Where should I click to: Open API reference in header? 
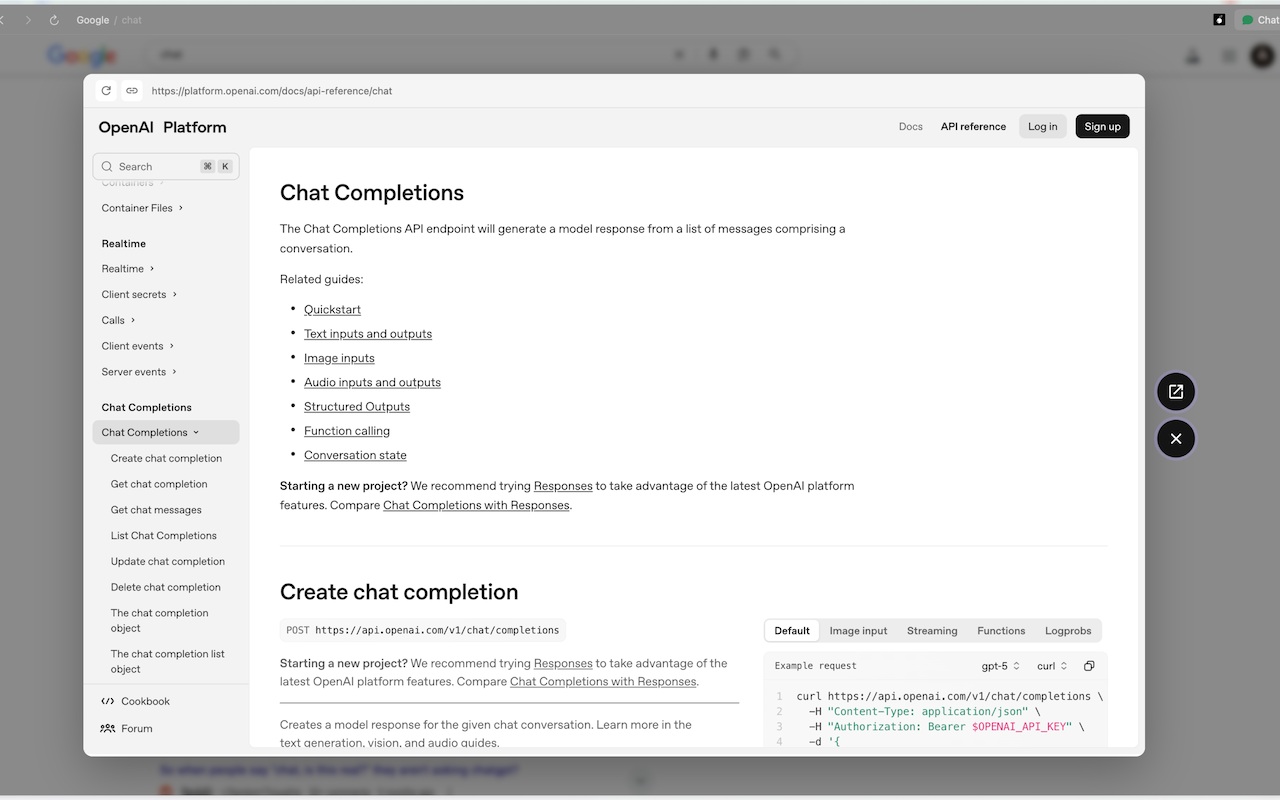tap(973, 127)
